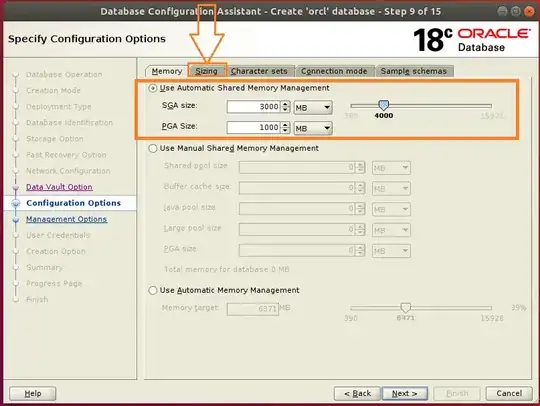540x406 pixels.
Task: Increase SGA size with up stepper arrow
Action: coord(285,104)
